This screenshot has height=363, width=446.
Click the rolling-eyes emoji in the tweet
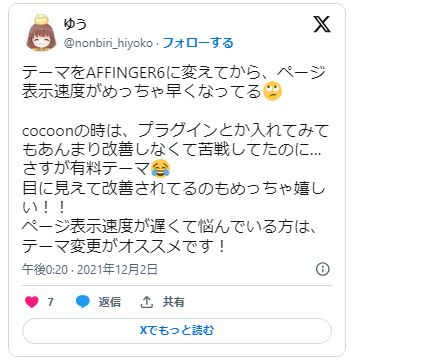click(x=272, y=91)
